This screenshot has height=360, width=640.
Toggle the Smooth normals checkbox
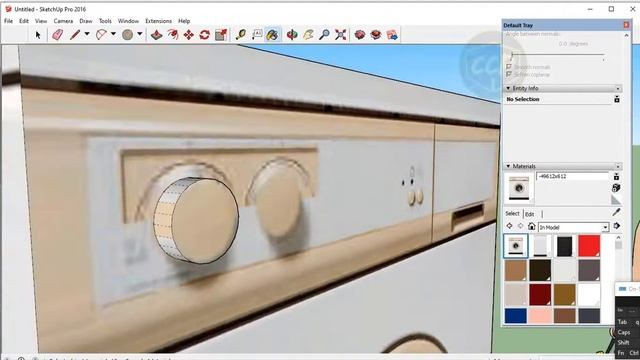(x=509, y=67)
